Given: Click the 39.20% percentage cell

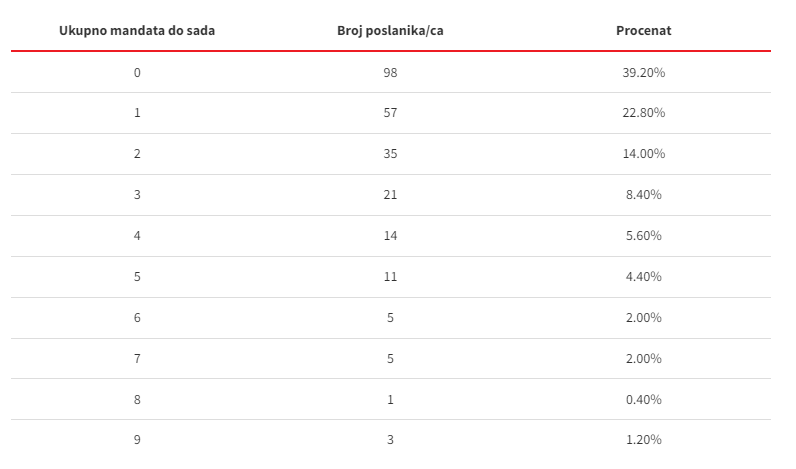Looking at the screenshot, I should point(644,73).
